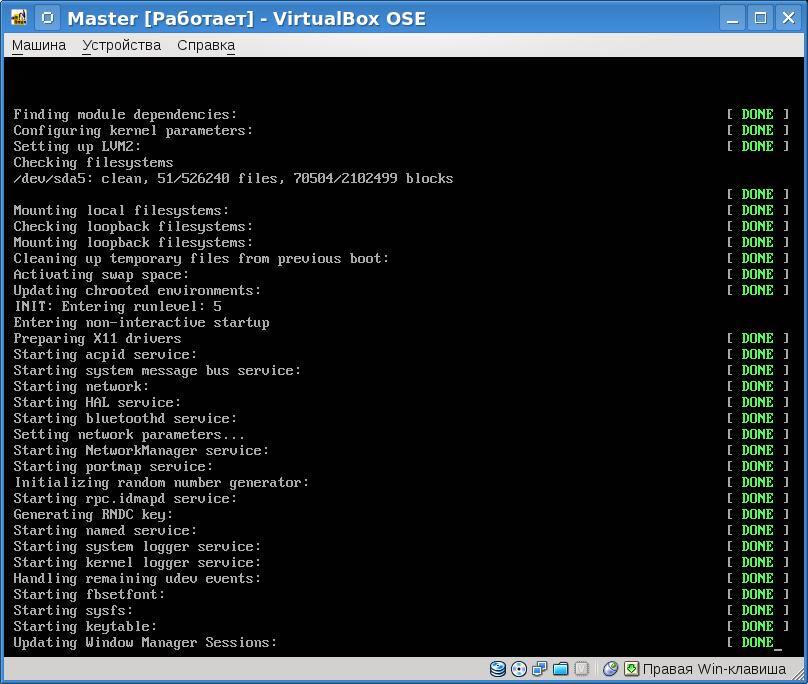Screen dimensions: 808x684
Task: Click the hard disk activity icon
Action: click(498, 669)
